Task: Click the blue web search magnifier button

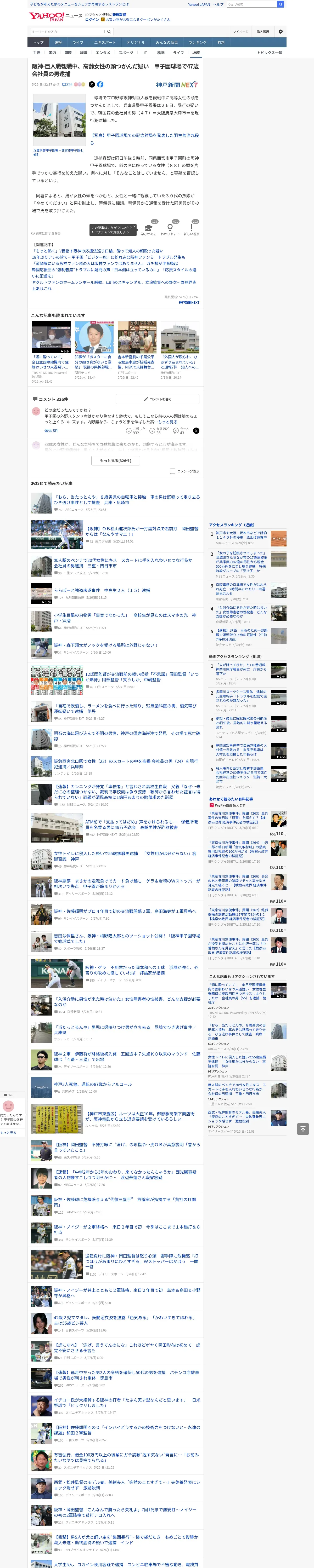Action: click(x=281, y=4)
